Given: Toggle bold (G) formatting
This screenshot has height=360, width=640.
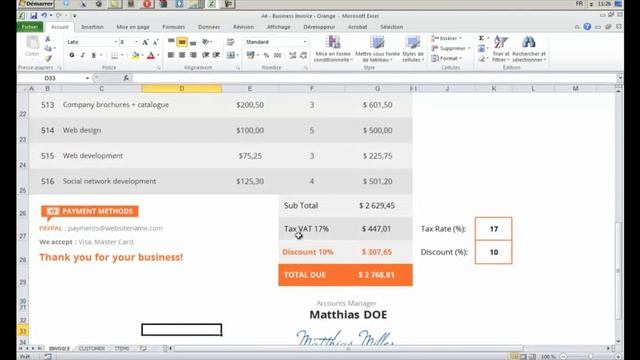Looking at the screenshot, I should 72,55.
